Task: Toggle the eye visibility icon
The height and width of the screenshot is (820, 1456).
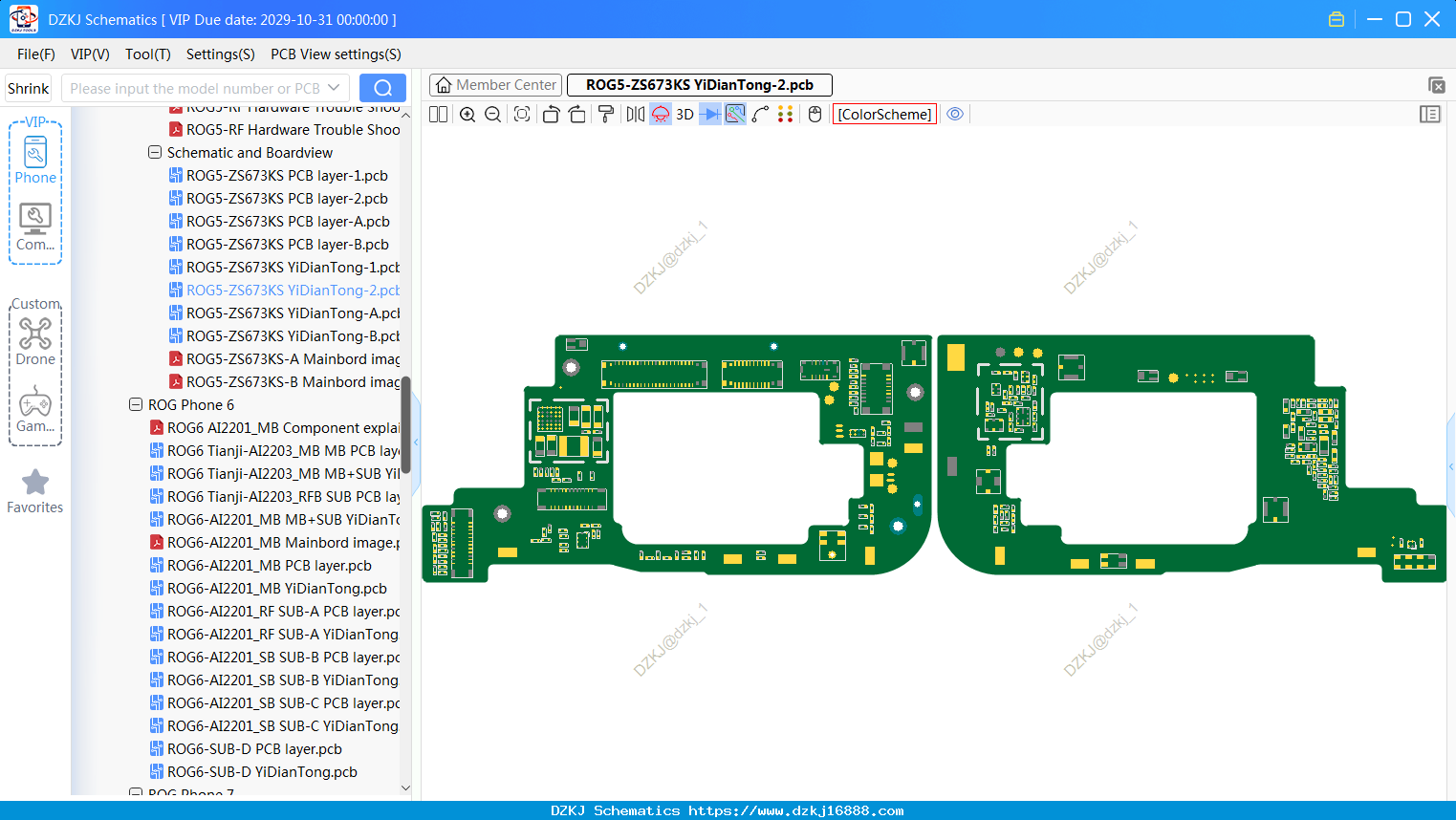Action: pyautogui.click(x=955, y=115)
